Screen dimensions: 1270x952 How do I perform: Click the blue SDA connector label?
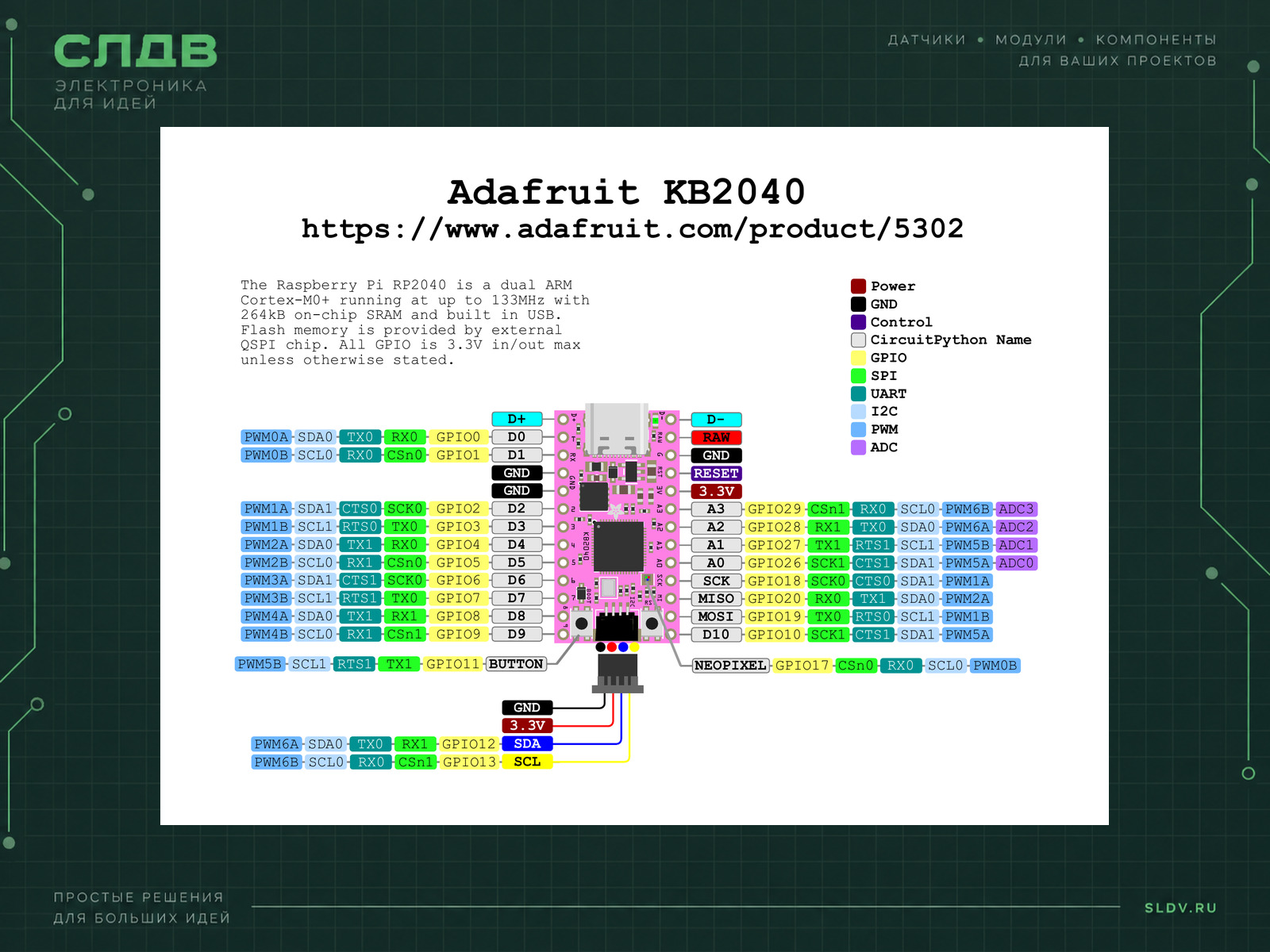527,743
